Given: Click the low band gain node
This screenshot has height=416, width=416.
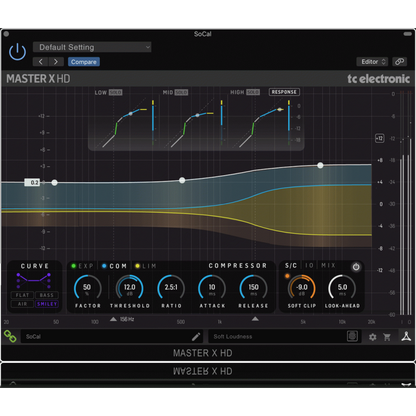Looking at the screenshot, I should coord(54,182).
